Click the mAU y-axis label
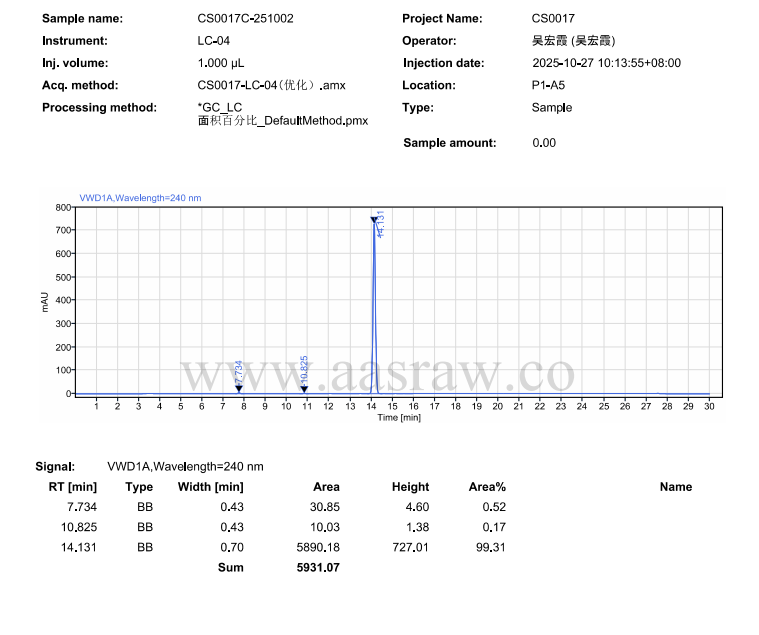 46,301
